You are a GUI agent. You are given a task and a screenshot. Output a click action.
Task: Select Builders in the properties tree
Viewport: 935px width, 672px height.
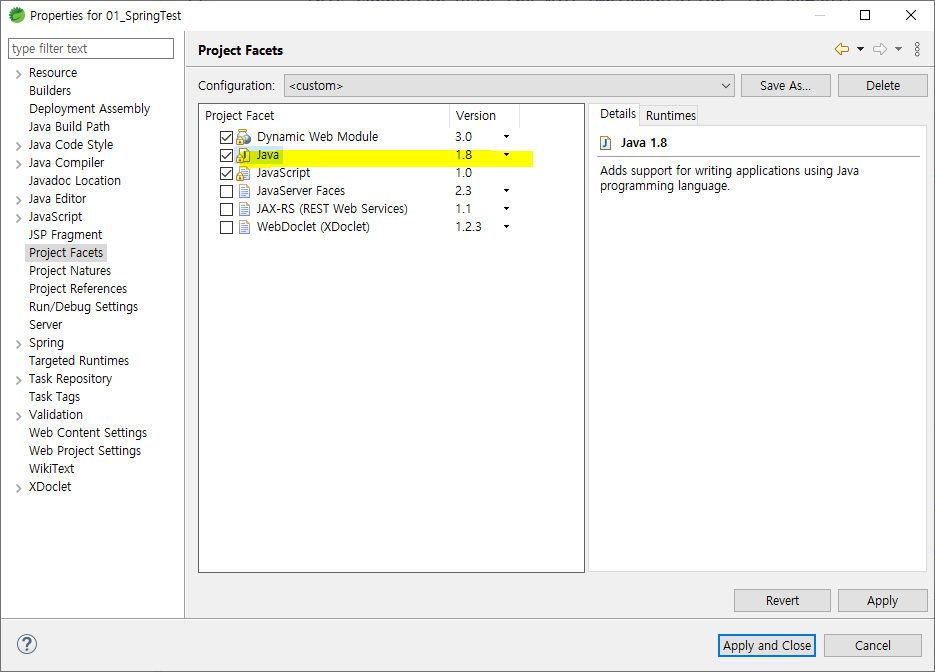coord(50,91)
